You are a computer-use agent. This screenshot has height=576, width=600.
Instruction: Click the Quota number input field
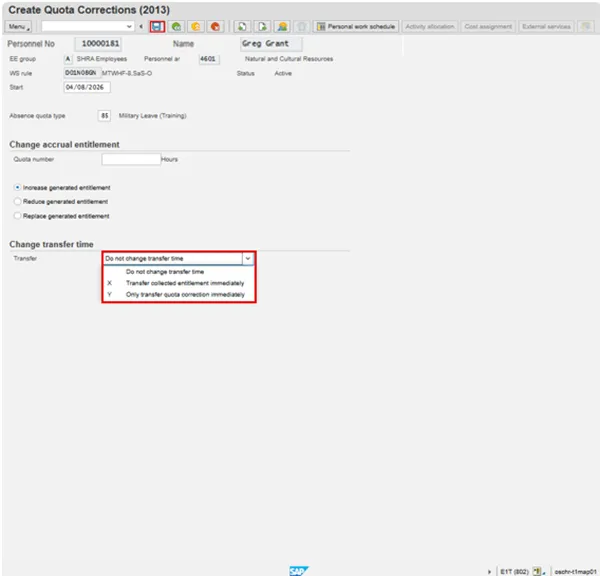coord(131,159)
